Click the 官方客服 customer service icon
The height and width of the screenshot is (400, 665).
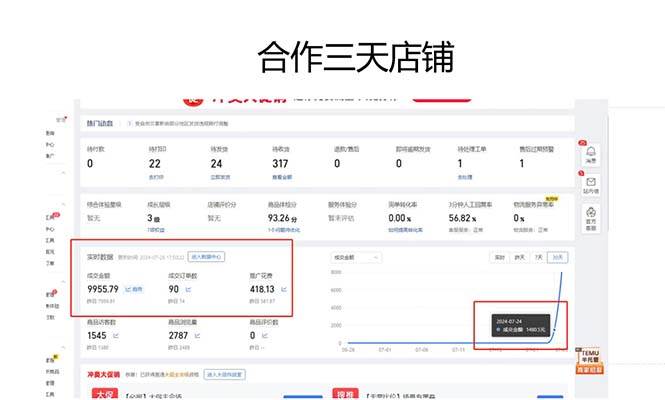tap(590, 215)
